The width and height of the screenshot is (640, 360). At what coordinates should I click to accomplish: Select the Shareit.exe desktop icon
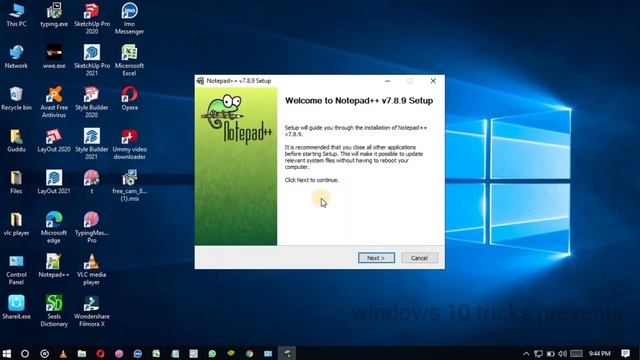[16, 307]
